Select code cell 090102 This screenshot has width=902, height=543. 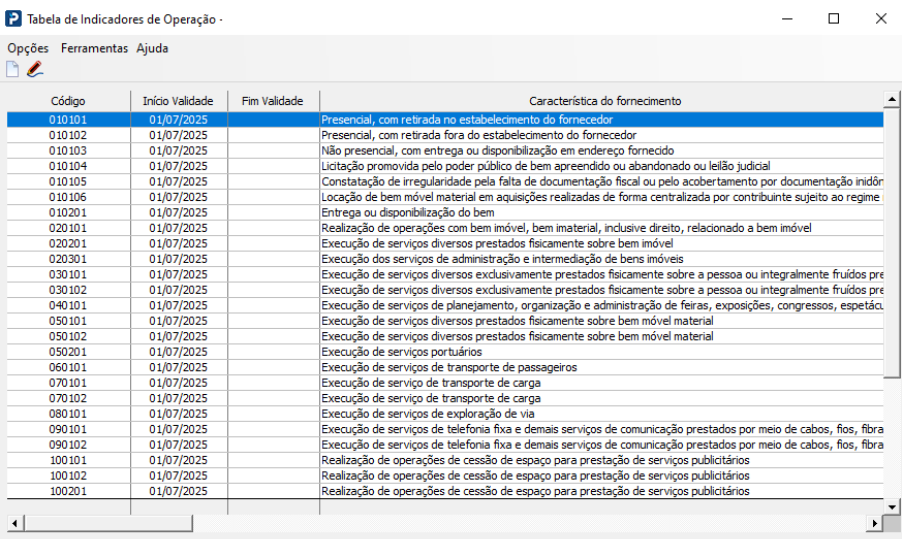[68, 446]
